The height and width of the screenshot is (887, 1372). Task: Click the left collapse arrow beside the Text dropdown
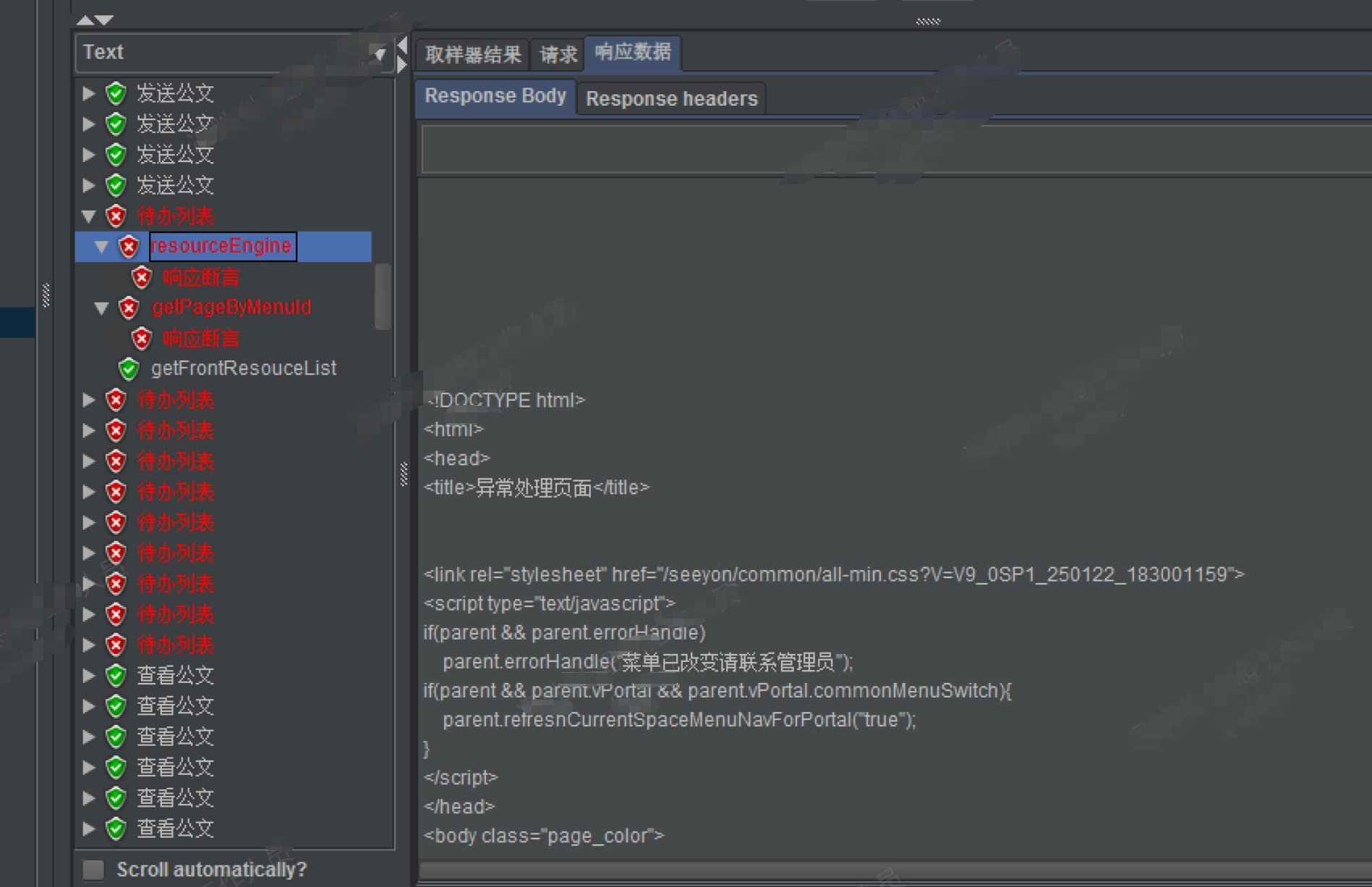tap(403, 44)
